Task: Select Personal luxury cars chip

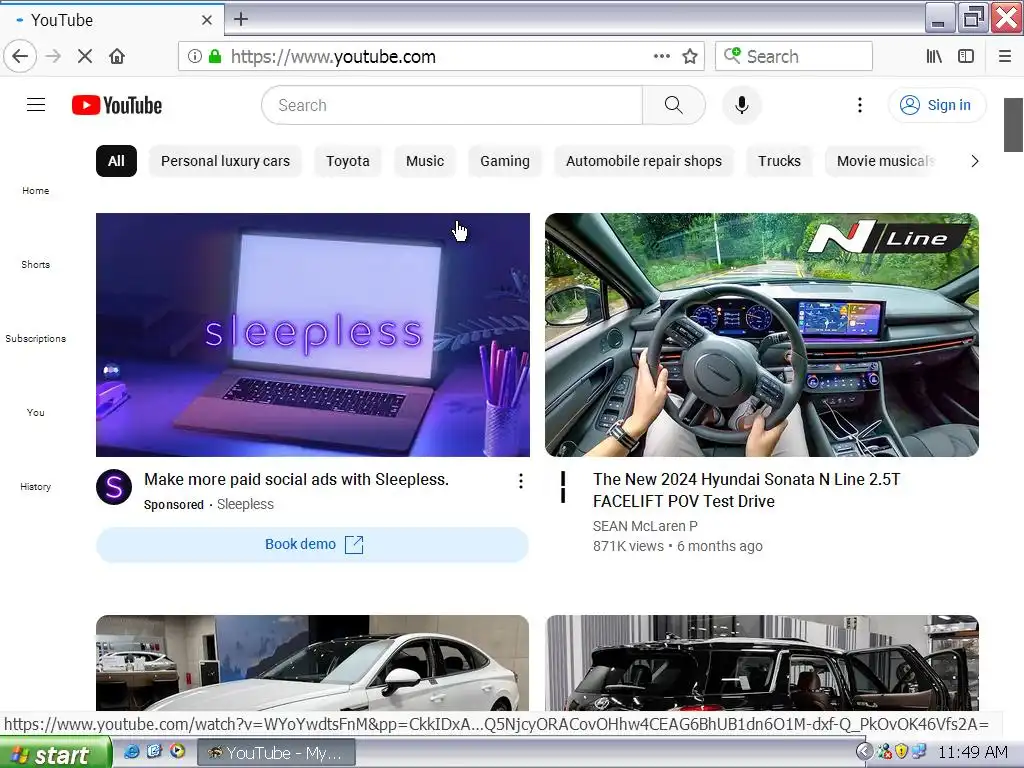Action: coord(225,161)
